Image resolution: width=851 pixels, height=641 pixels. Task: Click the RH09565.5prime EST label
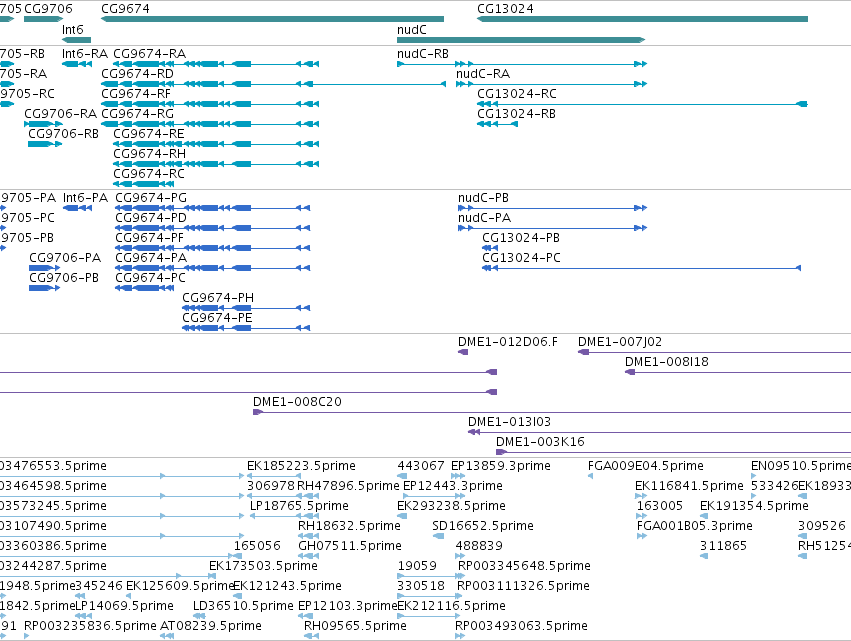[355, 626]
